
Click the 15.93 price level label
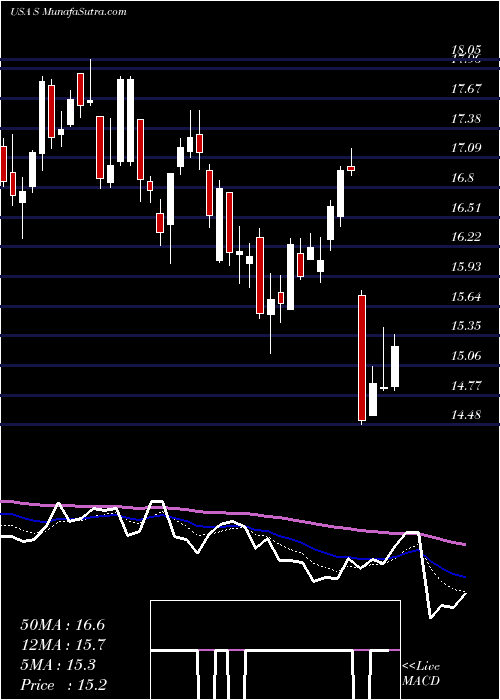[x=466, y=267]
